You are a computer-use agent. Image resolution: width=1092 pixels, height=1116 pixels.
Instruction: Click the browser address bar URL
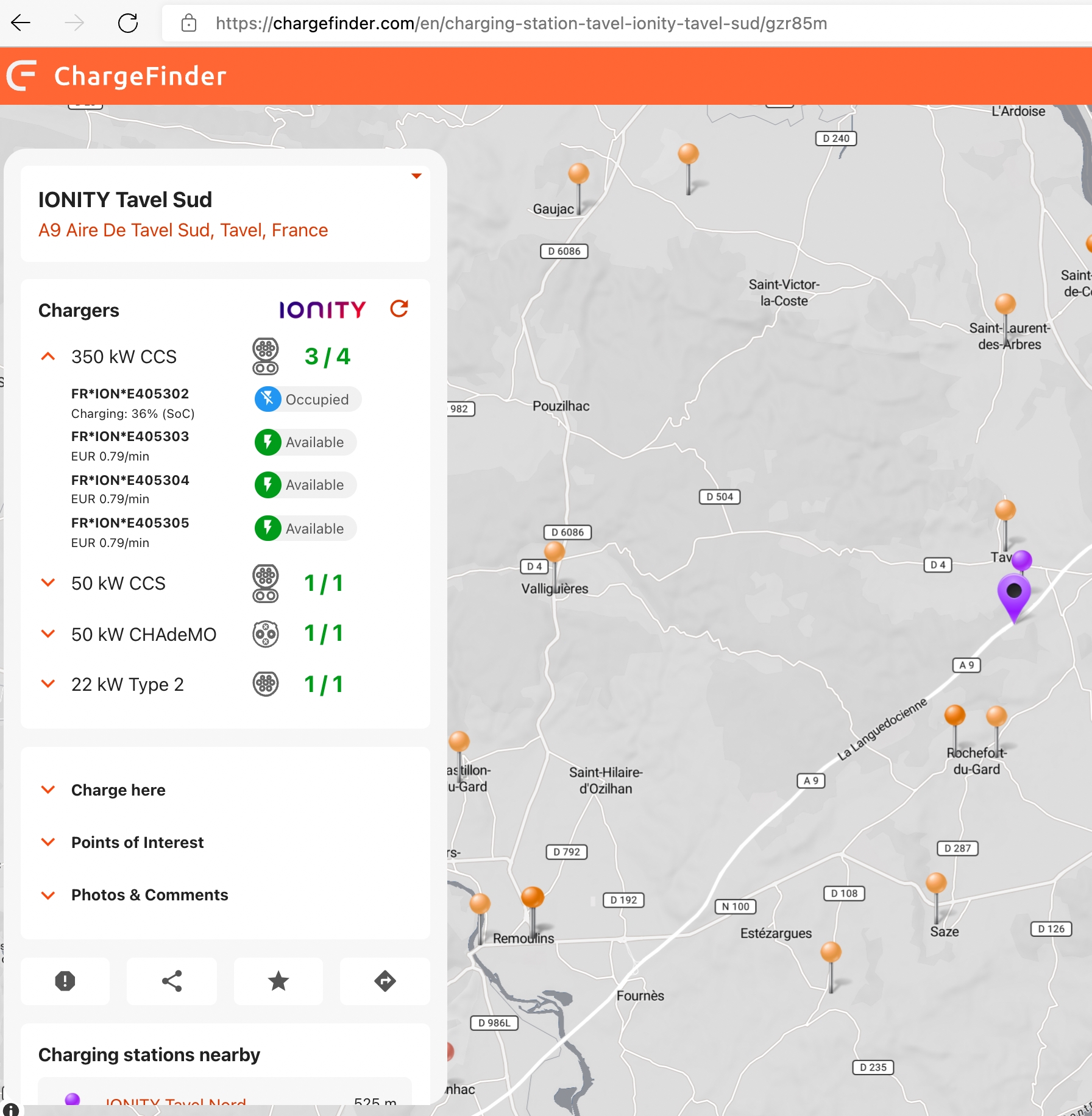coord(521,24)
